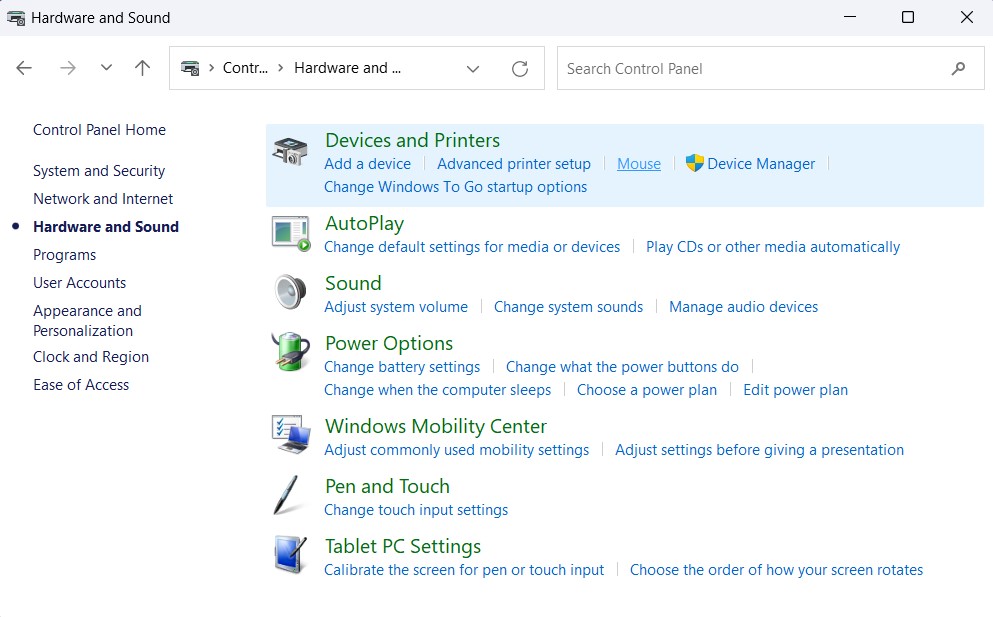
Task: Open the Pen and Touch heading
Action: [387, 487]
